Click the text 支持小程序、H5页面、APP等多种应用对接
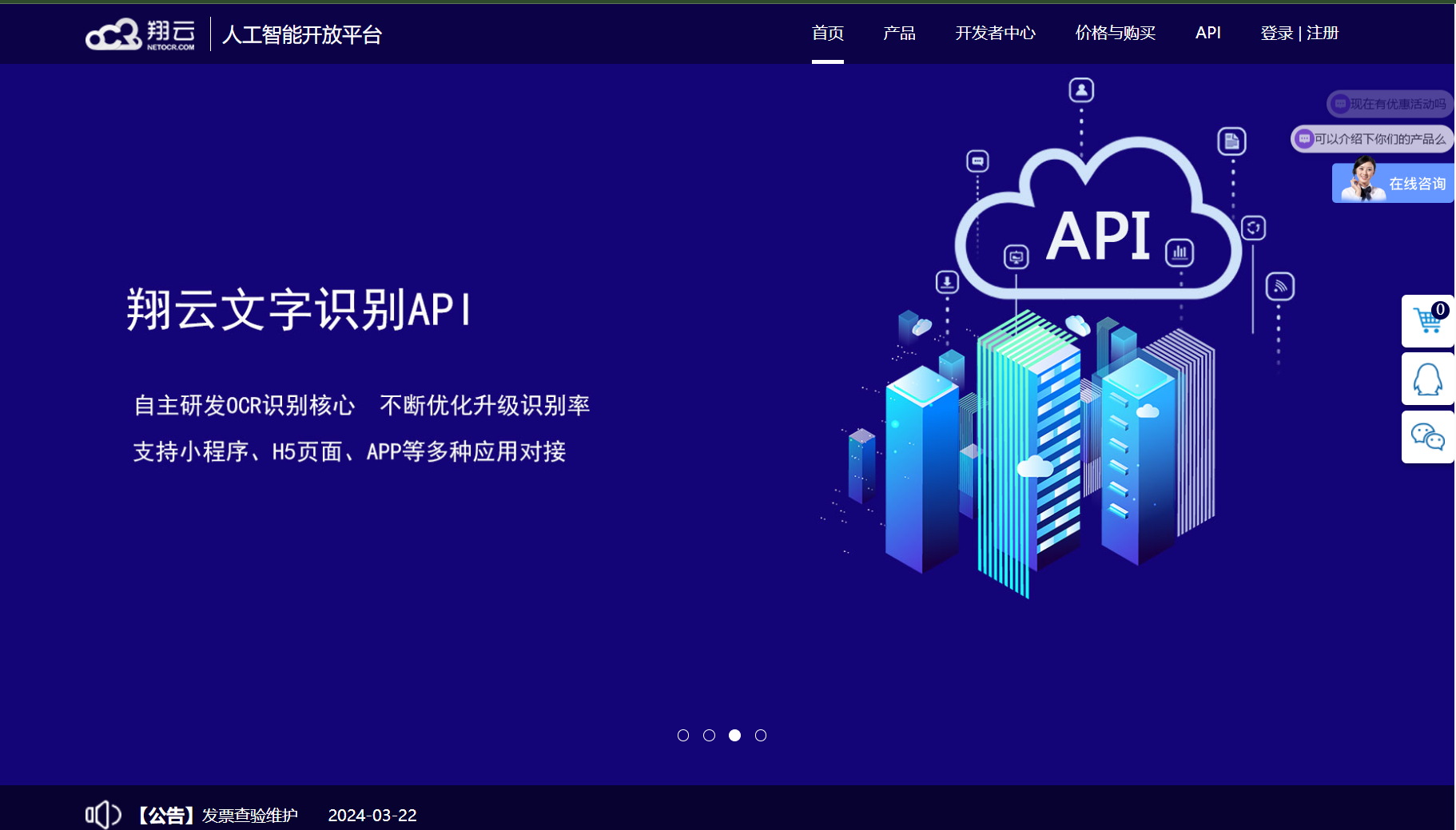This screenshot has width=1456, height=830. 349,451
